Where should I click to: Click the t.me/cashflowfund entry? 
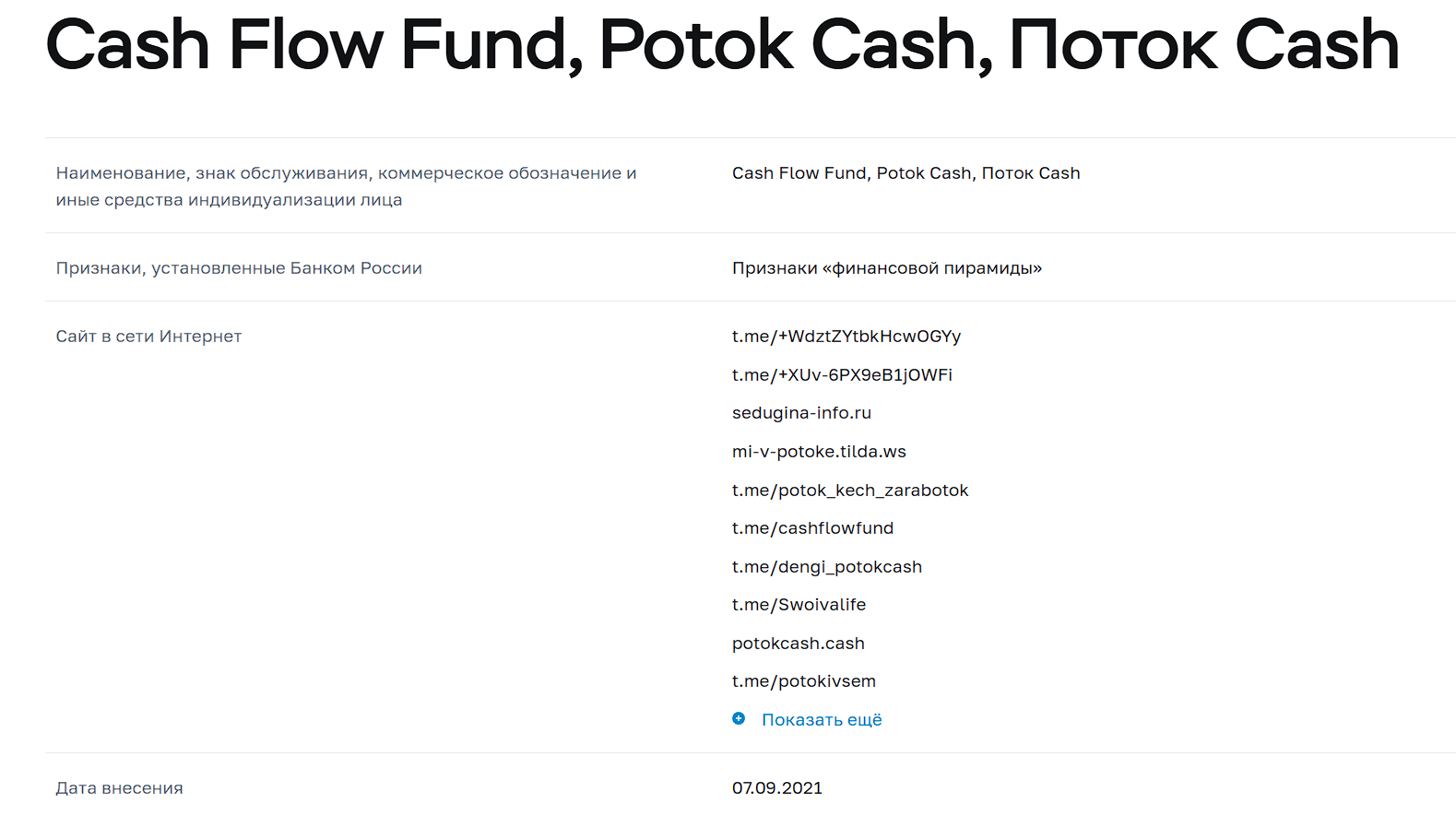pyautogui.click(x=812, y=528)
